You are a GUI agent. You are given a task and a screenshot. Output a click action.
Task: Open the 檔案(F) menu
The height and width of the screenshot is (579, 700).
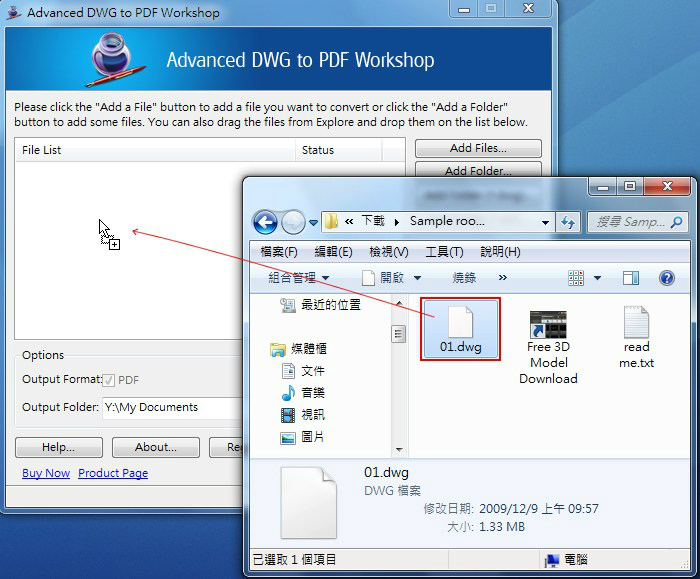[279, 252]
